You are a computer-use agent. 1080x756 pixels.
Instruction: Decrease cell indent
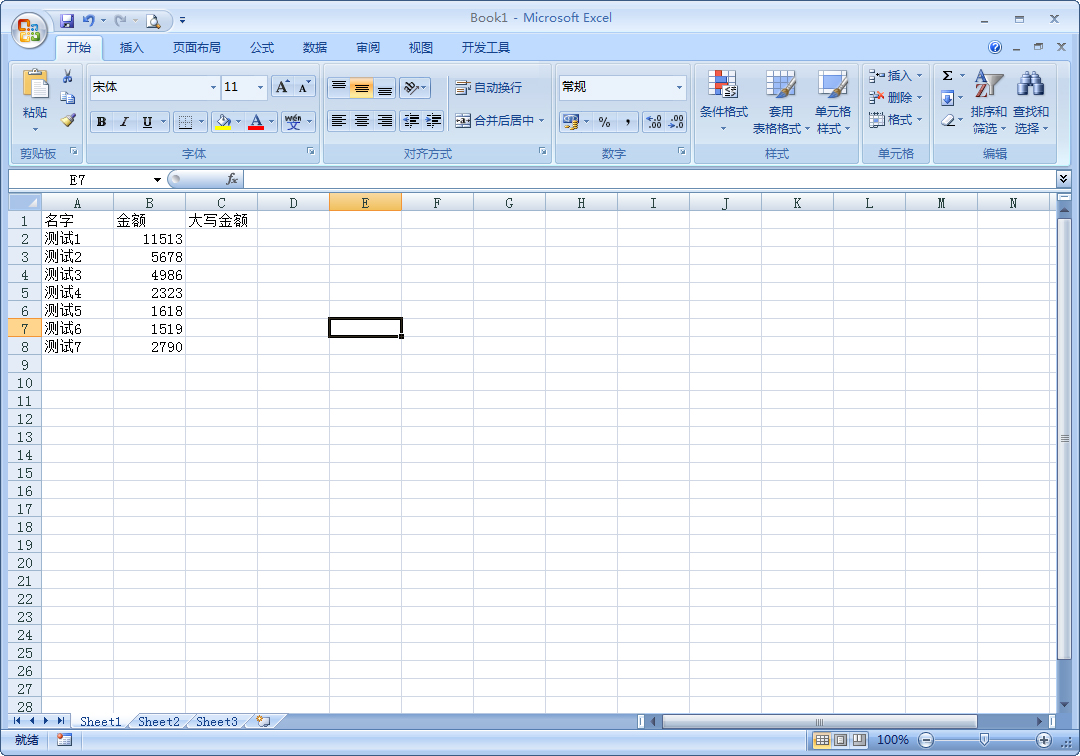click(x=411, y=120)
